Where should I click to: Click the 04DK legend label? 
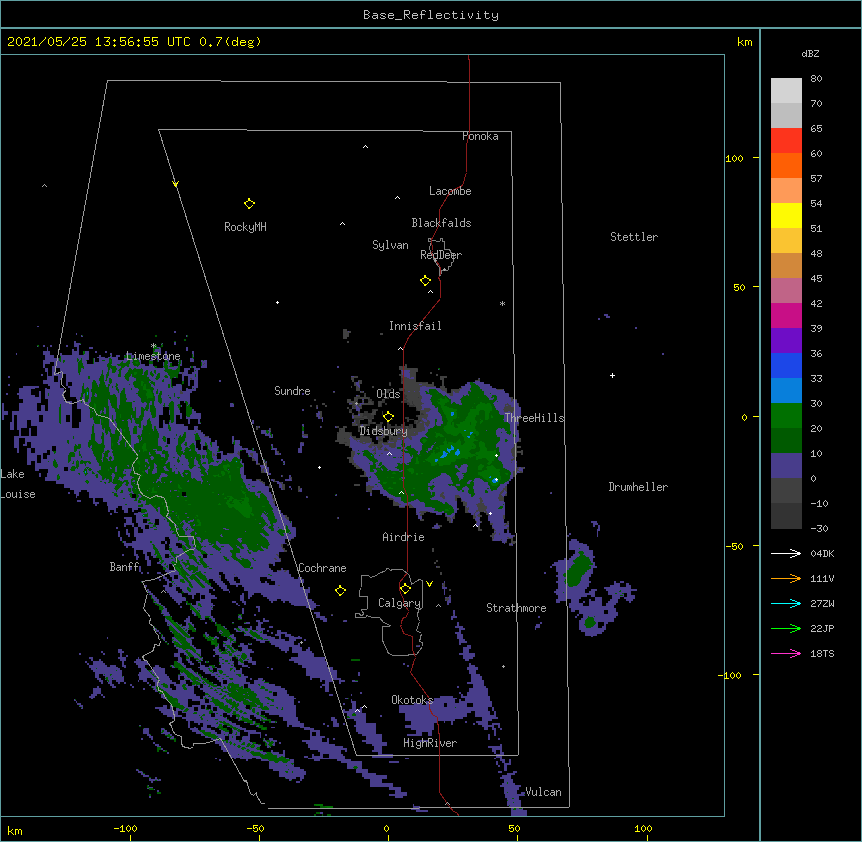tap(822, 553)
